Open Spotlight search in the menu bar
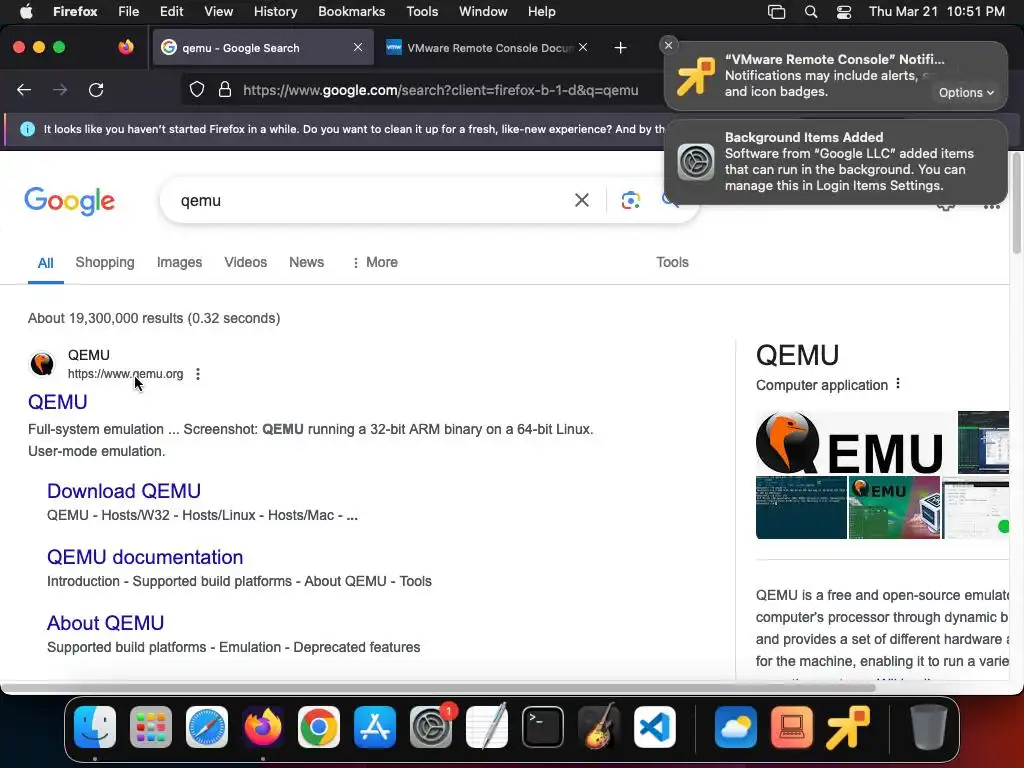This screenshot has width=1024, height=768. 810,12
